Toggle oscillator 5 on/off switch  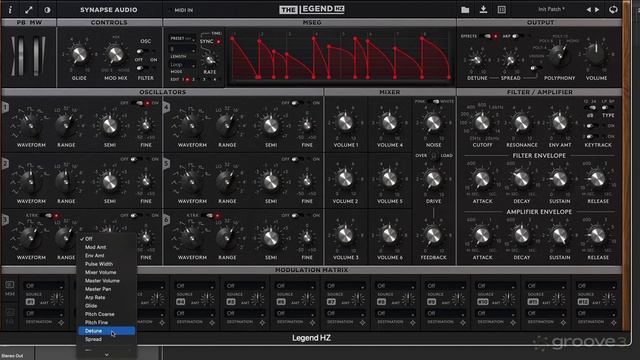pos(298,159)
